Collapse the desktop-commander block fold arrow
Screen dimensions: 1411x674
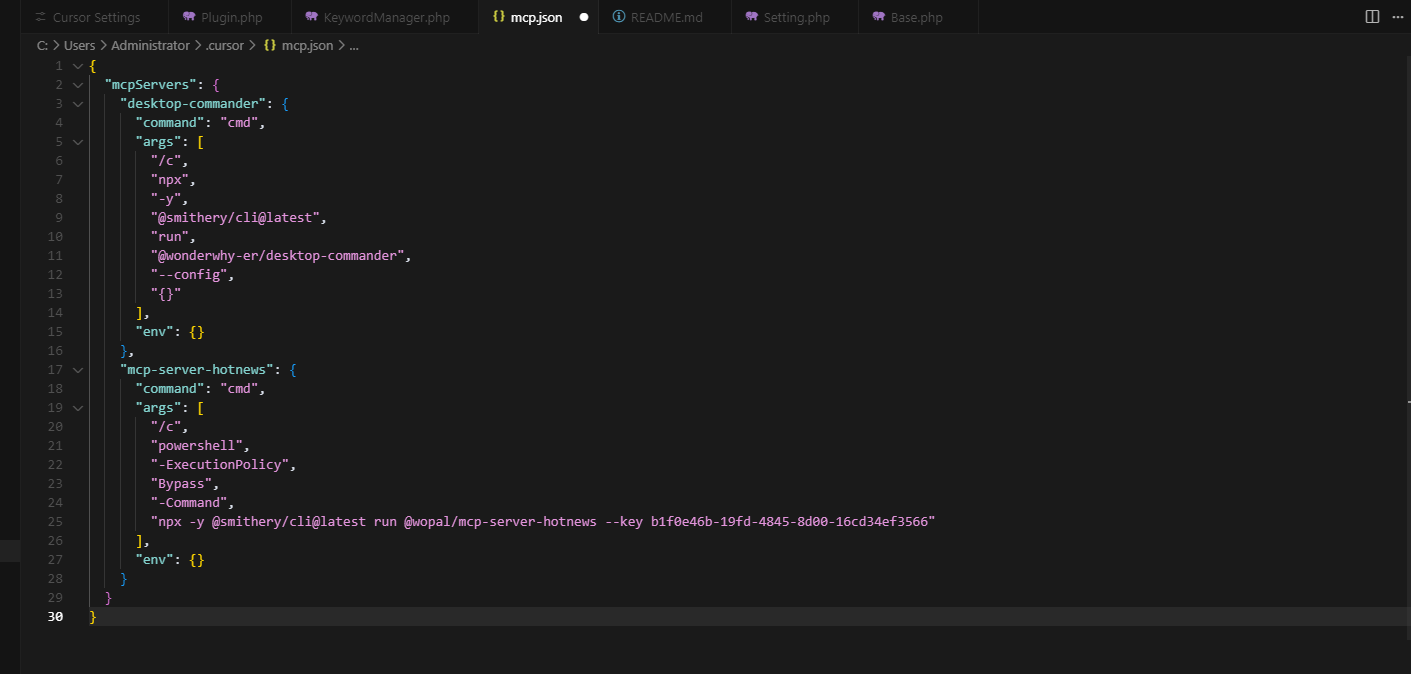pyautogui.click(x=78, y=104)
